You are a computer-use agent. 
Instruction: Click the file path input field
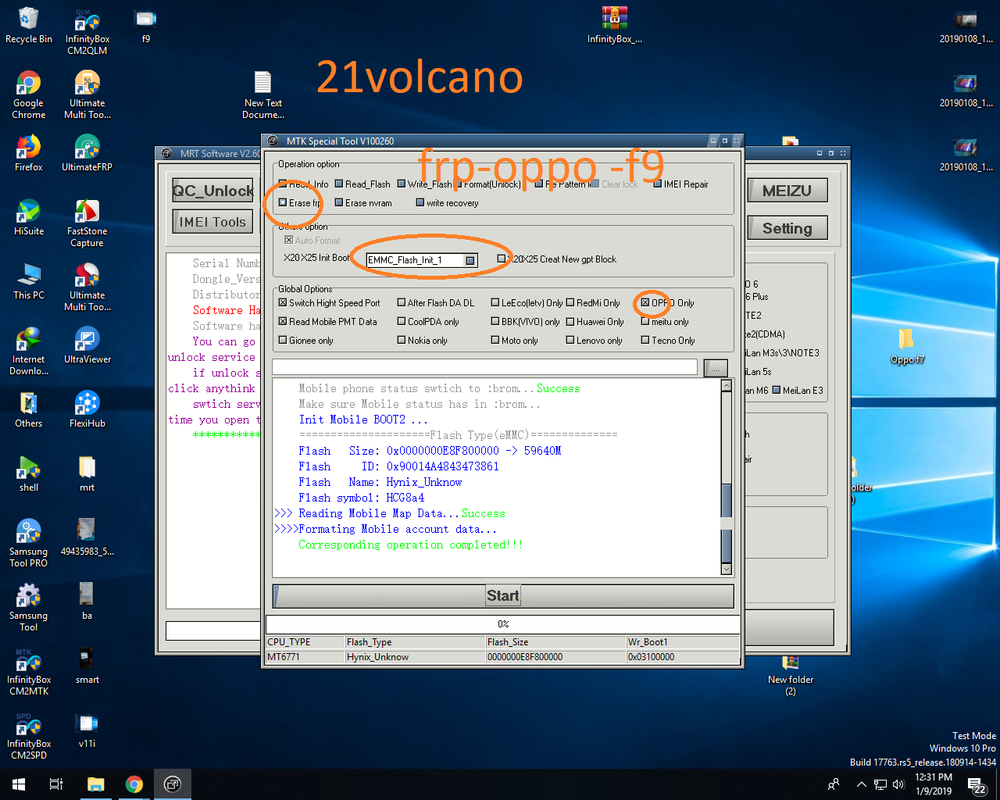tap(485, 367)
